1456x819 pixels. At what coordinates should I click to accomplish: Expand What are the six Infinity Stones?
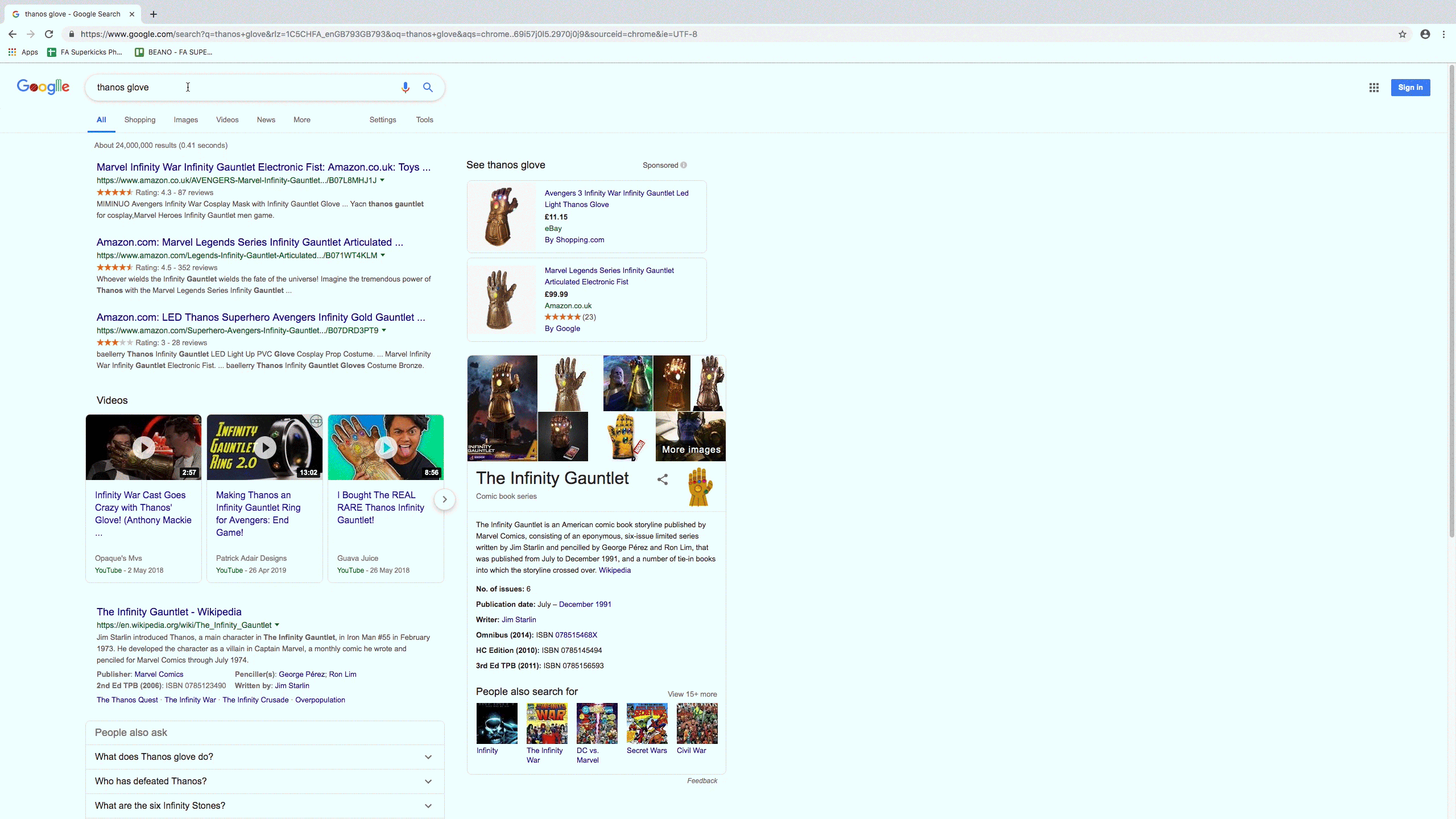265,806
